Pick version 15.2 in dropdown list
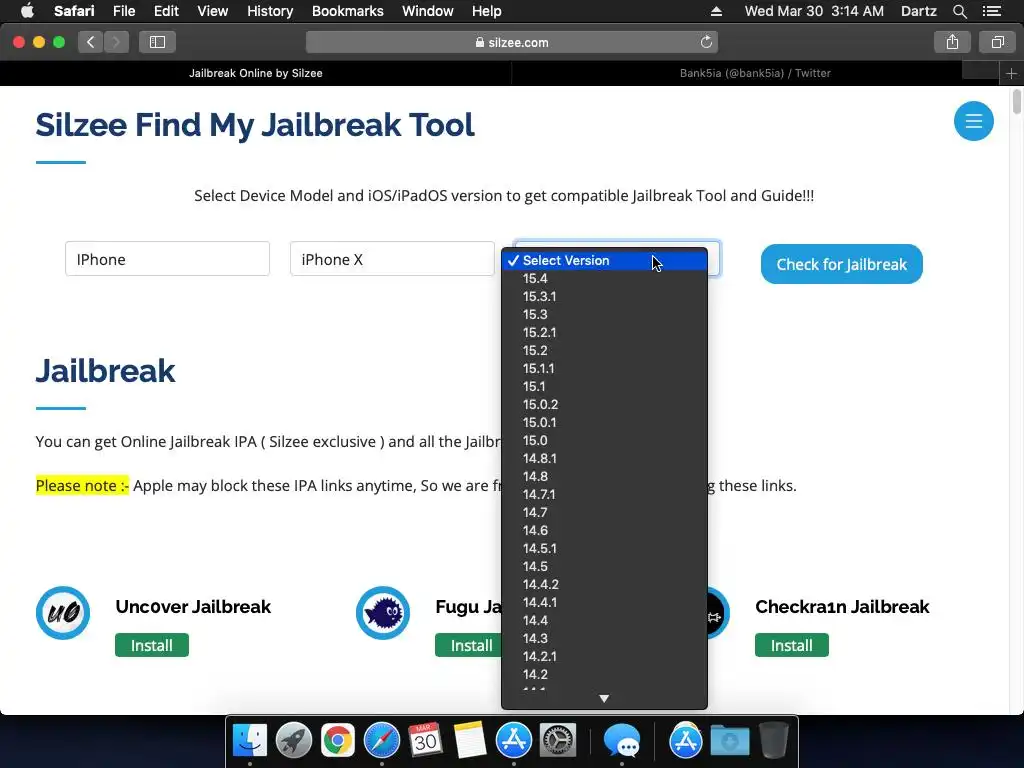This screenshot has width=1024, height=768. pos(604,351)
